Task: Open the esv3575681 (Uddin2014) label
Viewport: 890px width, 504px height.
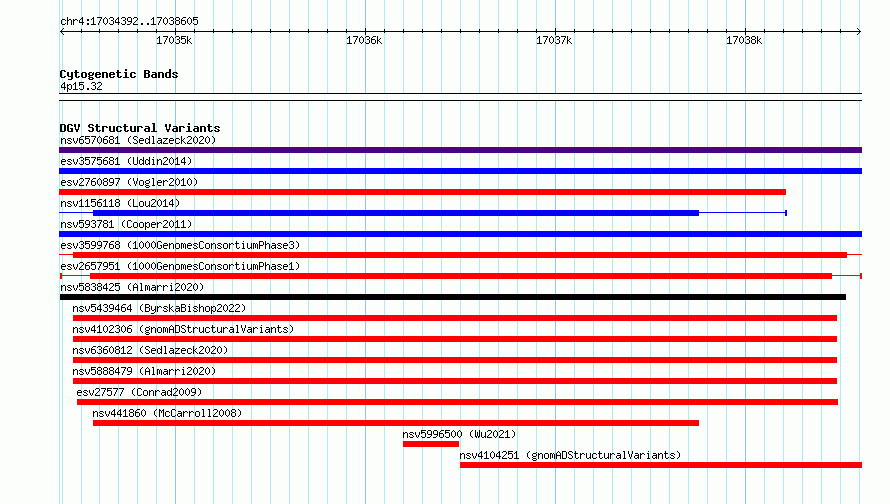Action: pos(126,161)
